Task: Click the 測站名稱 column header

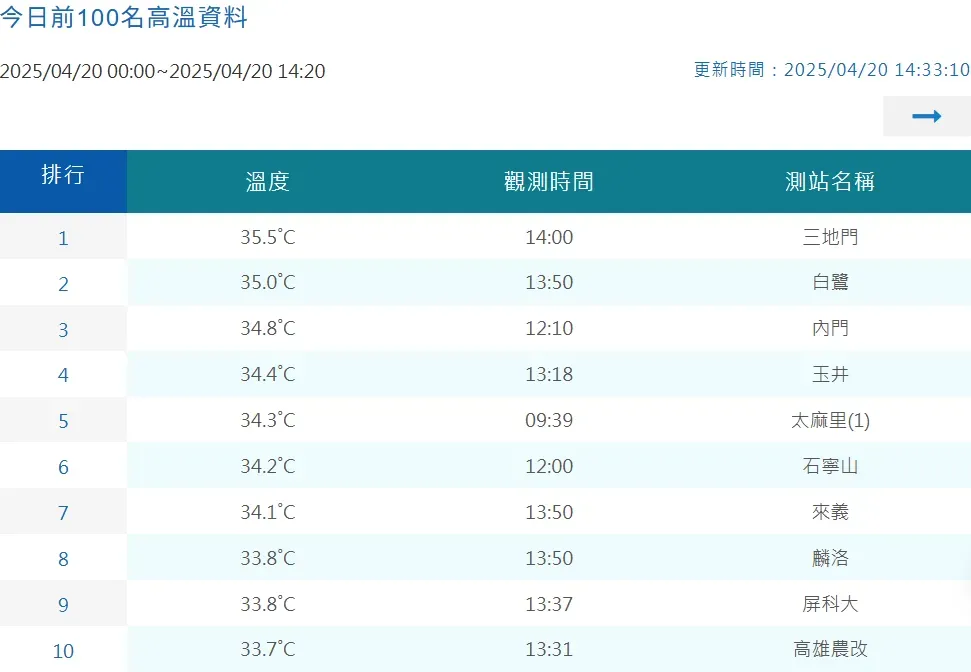Action: click(830, 181)
